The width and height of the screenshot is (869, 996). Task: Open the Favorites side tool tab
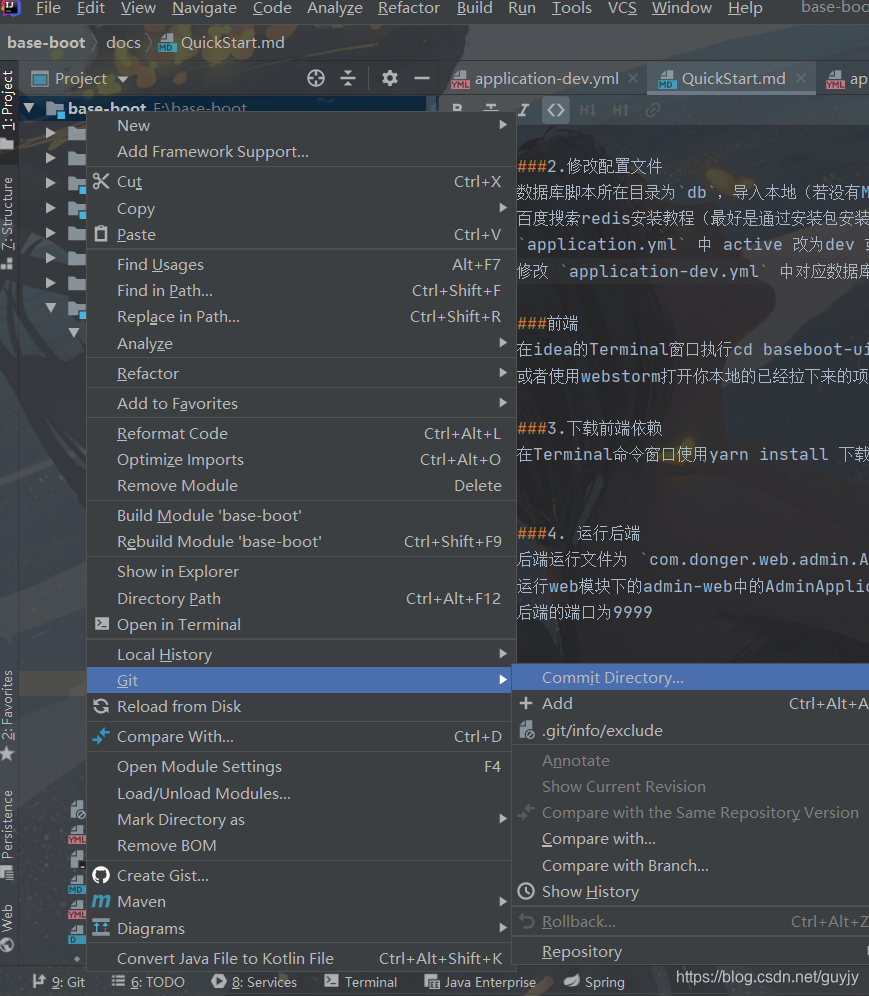point(8,715)
